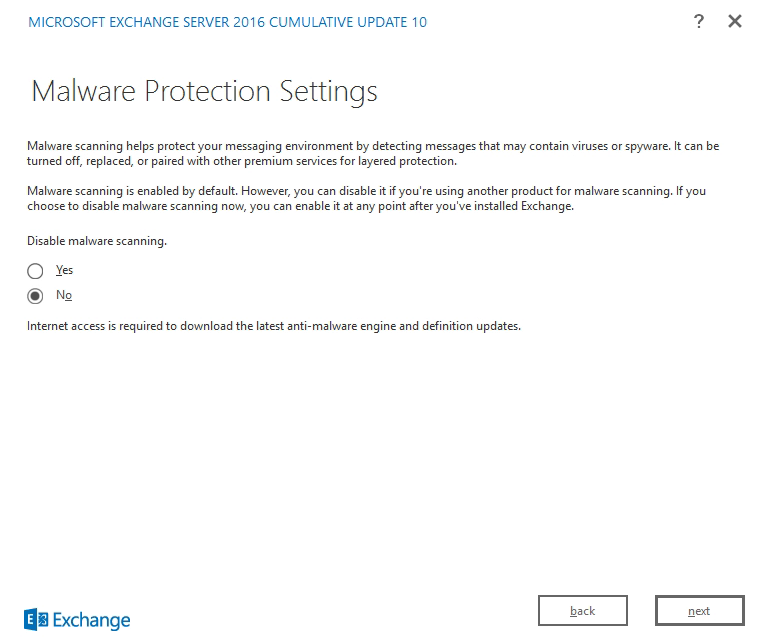
Task: Select the Yes radio button
Action: 35,271
